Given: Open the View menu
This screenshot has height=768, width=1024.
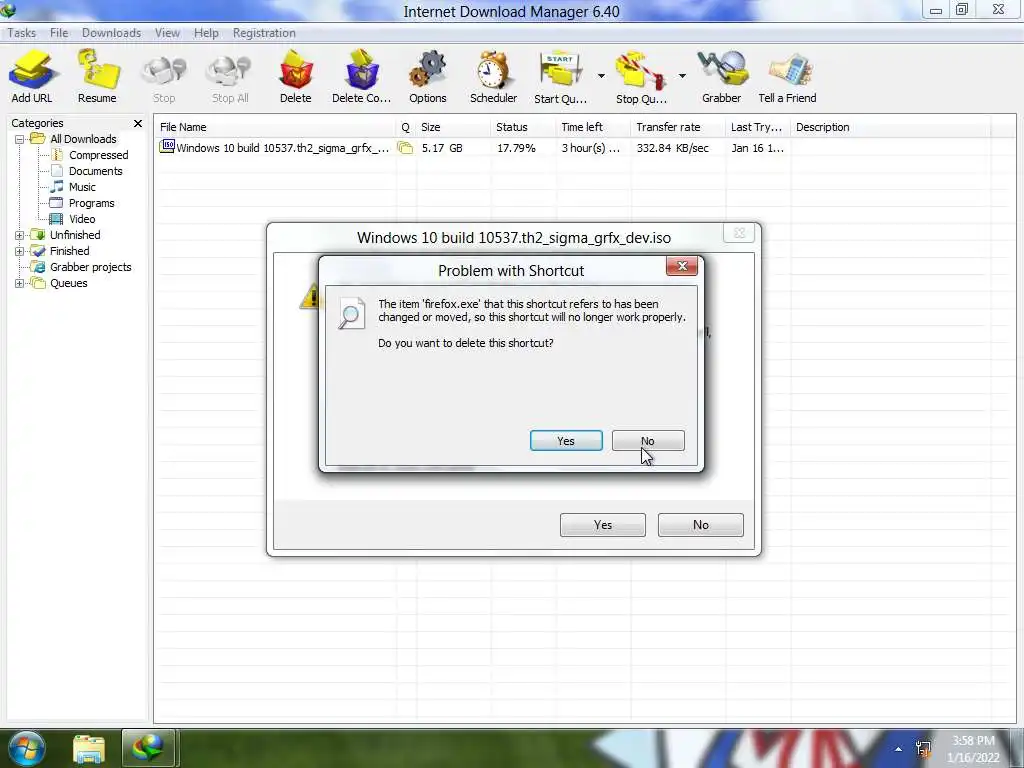Looking at the screenshot, I should (167, 33).
